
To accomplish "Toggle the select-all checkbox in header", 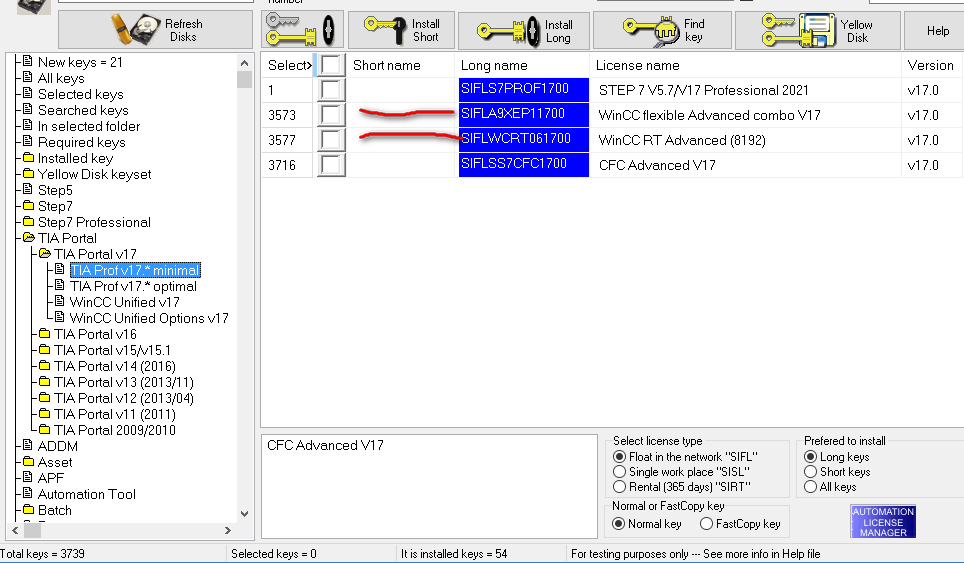I will click(x=331, y=65).
